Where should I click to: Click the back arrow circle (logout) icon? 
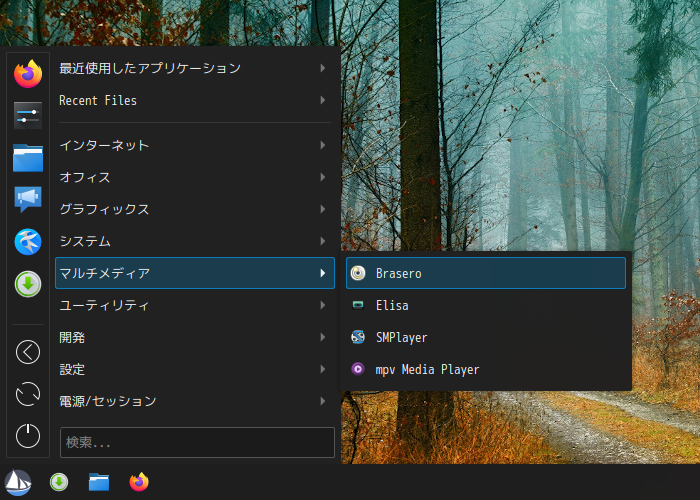point(28,352)
